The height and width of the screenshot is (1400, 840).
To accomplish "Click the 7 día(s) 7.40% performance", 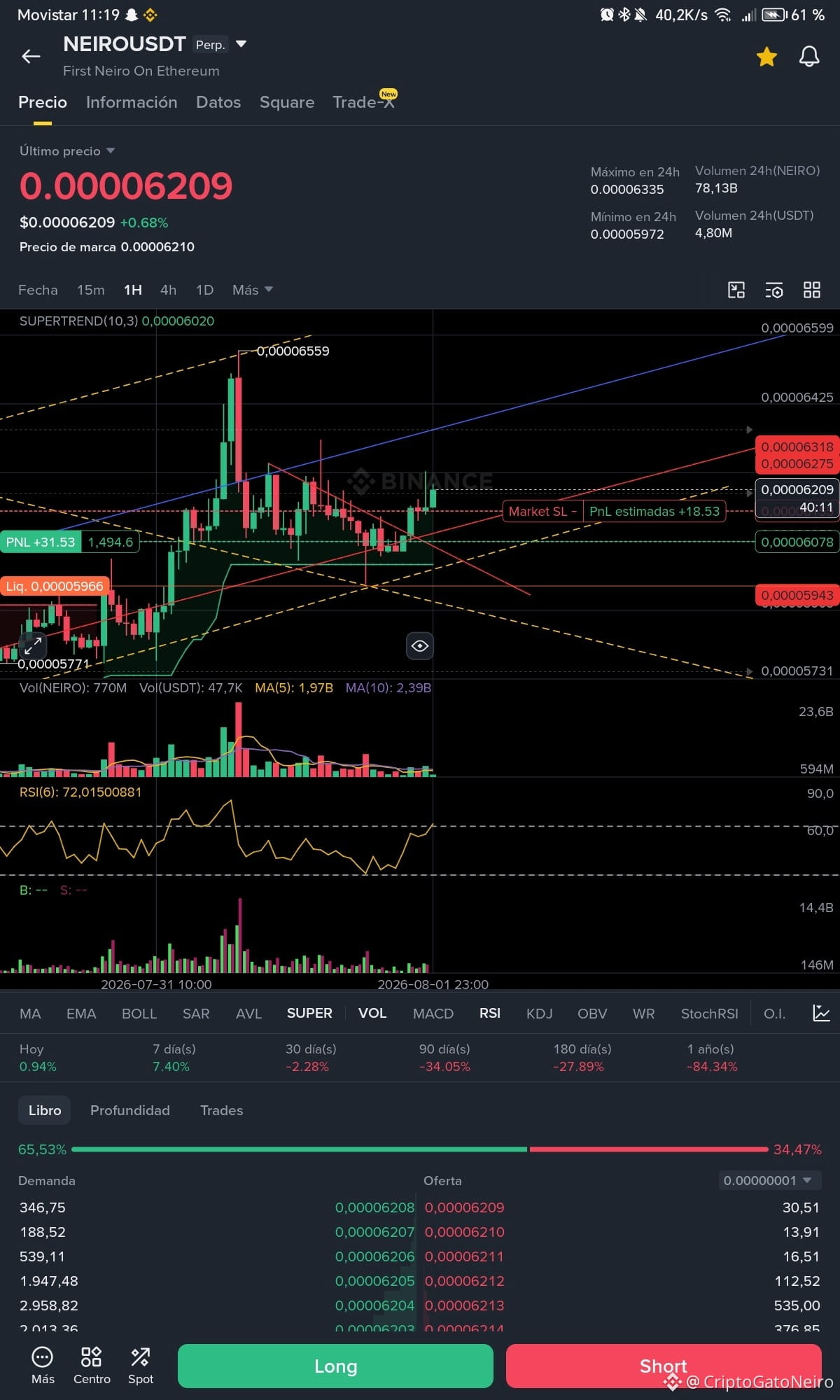I will 174,1058.
